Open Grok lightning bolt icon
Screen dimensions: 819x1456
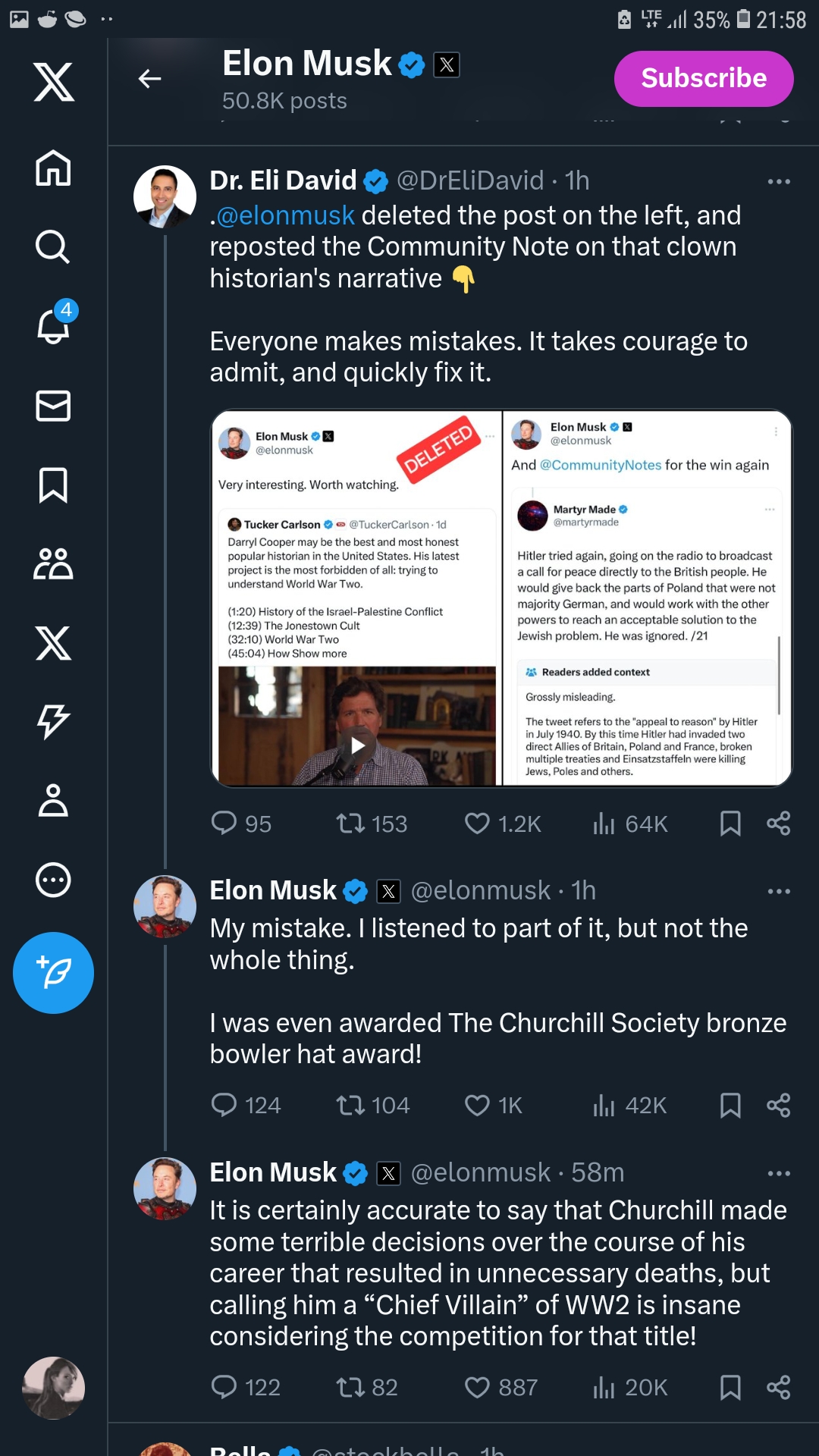[53, 721]
